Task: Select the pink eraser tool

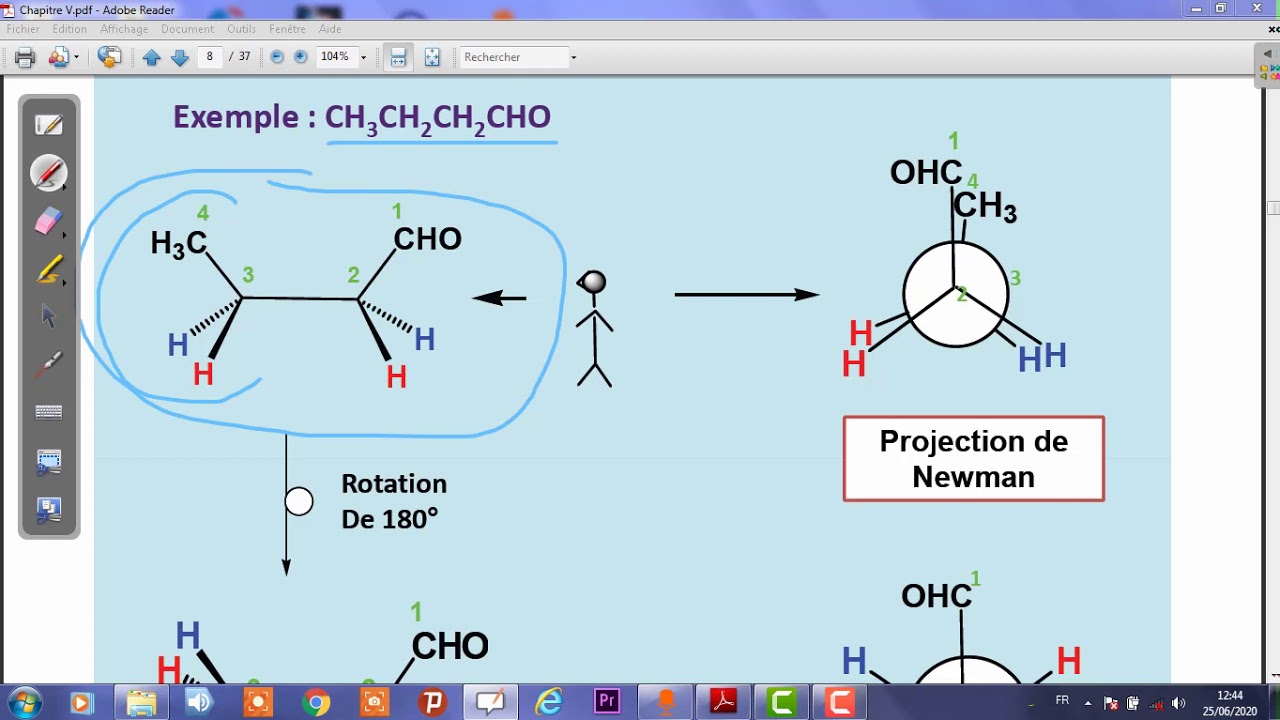Action: (48, 221)
